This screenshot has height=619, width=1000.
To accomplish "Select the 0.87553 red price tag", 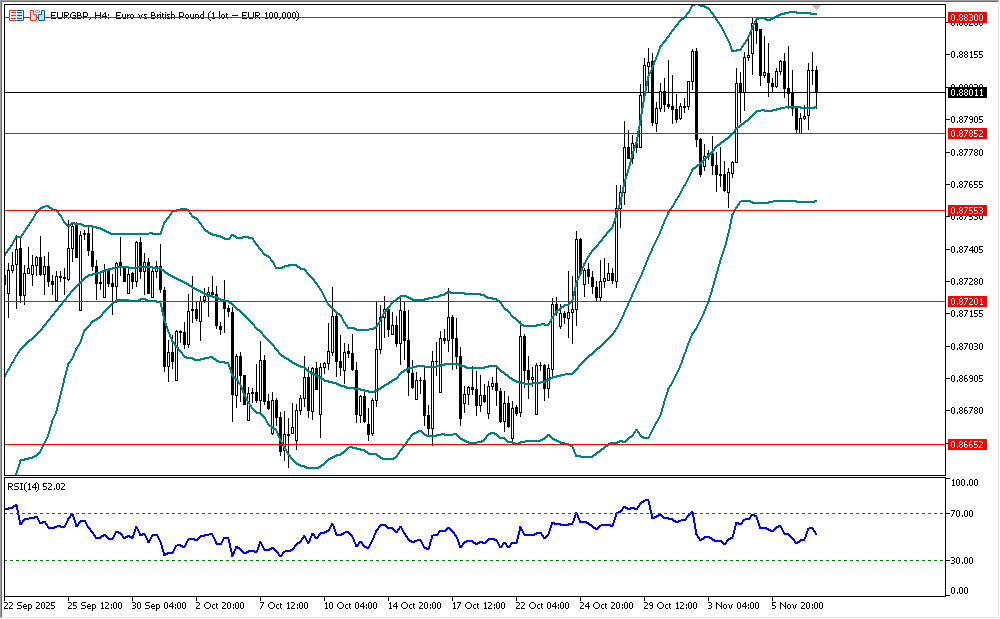I will 967,210.
